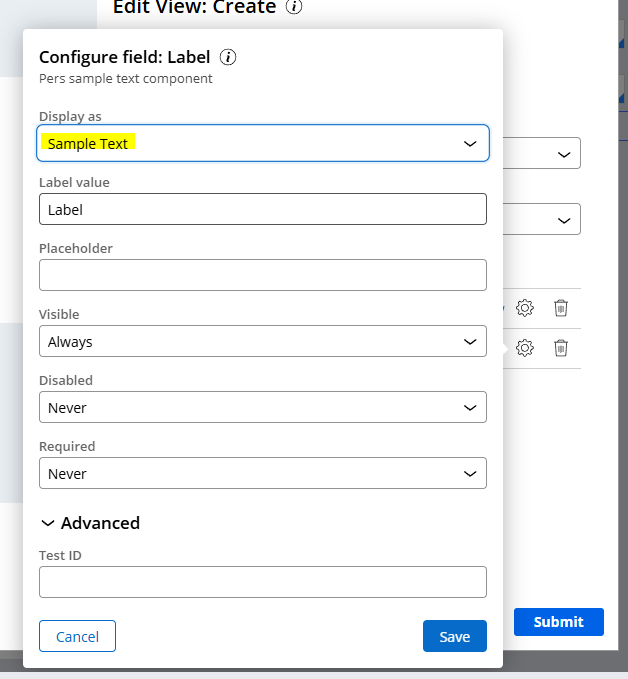
Task: Save the field configuration
Action: click(454, 637)
